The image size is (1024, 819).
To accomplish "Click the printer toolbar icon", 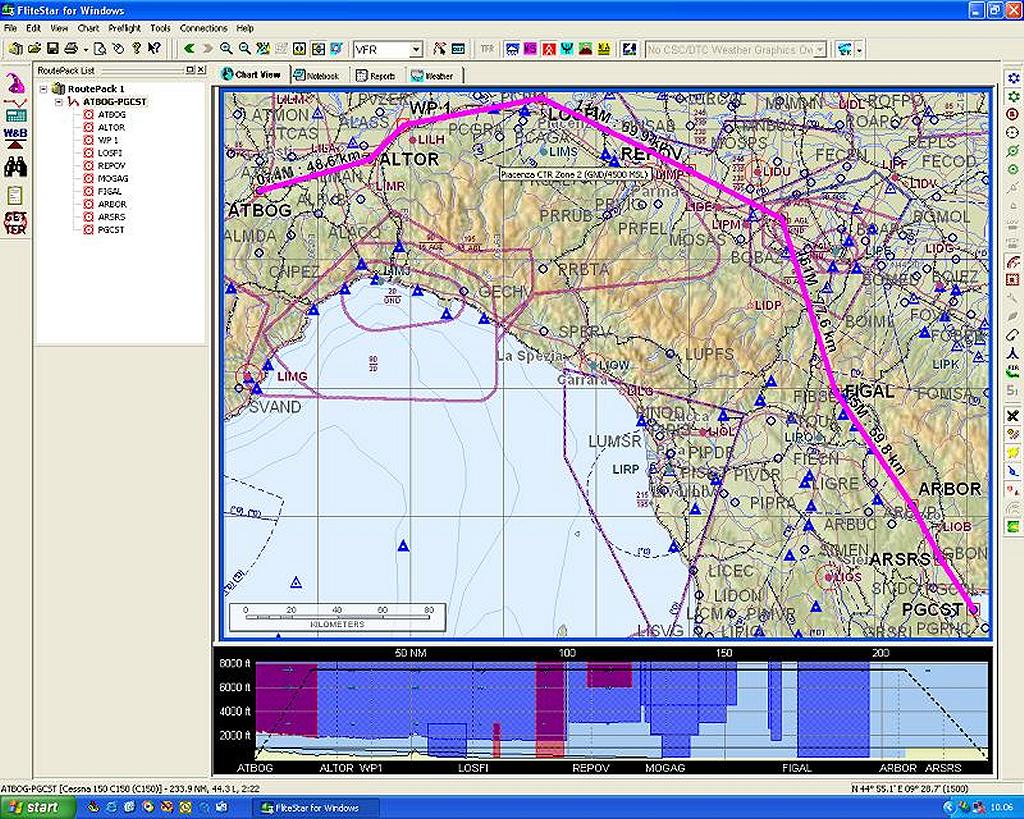I will pyautogui.click(x=71, y=49).
